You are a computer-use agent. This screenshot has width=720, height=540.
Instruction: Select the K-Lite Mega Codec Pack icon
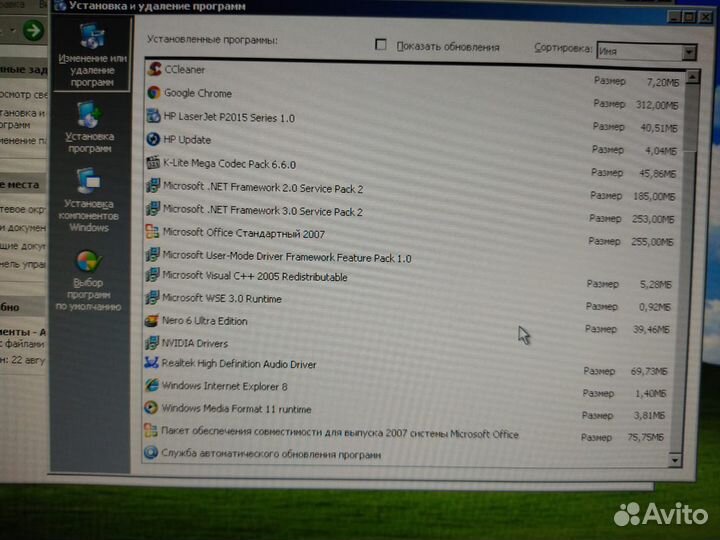(x=153, y=163)
